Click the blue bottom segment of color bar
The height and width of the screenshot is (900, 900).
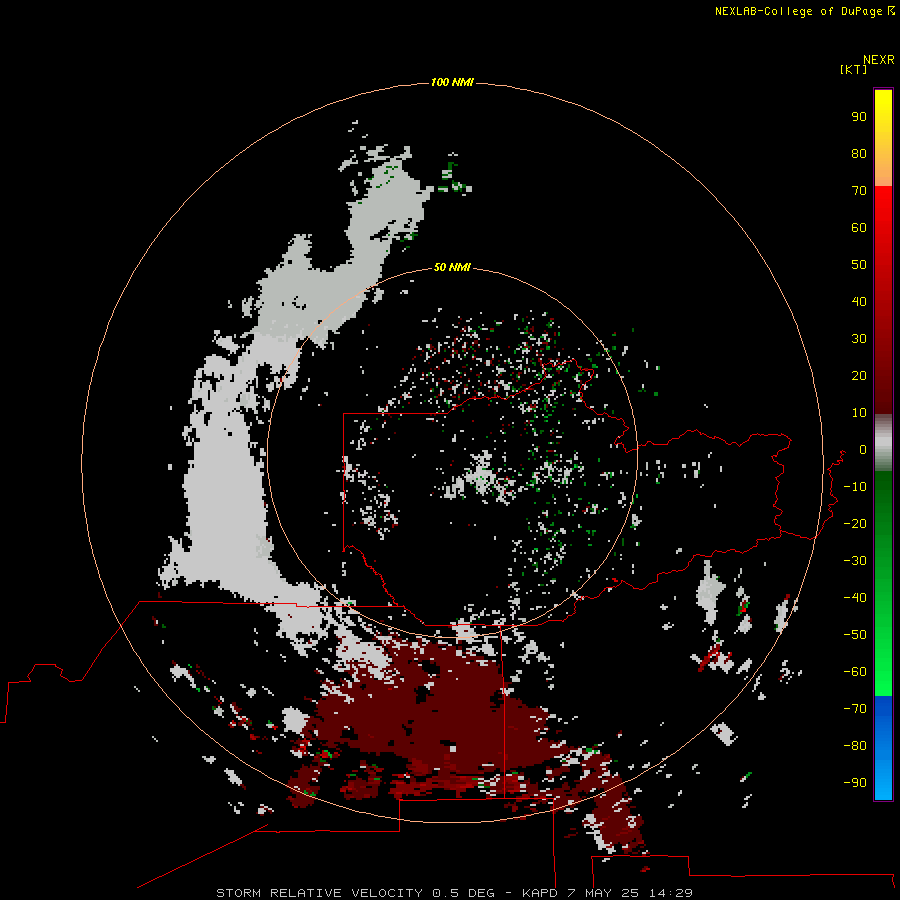[883, 748]
